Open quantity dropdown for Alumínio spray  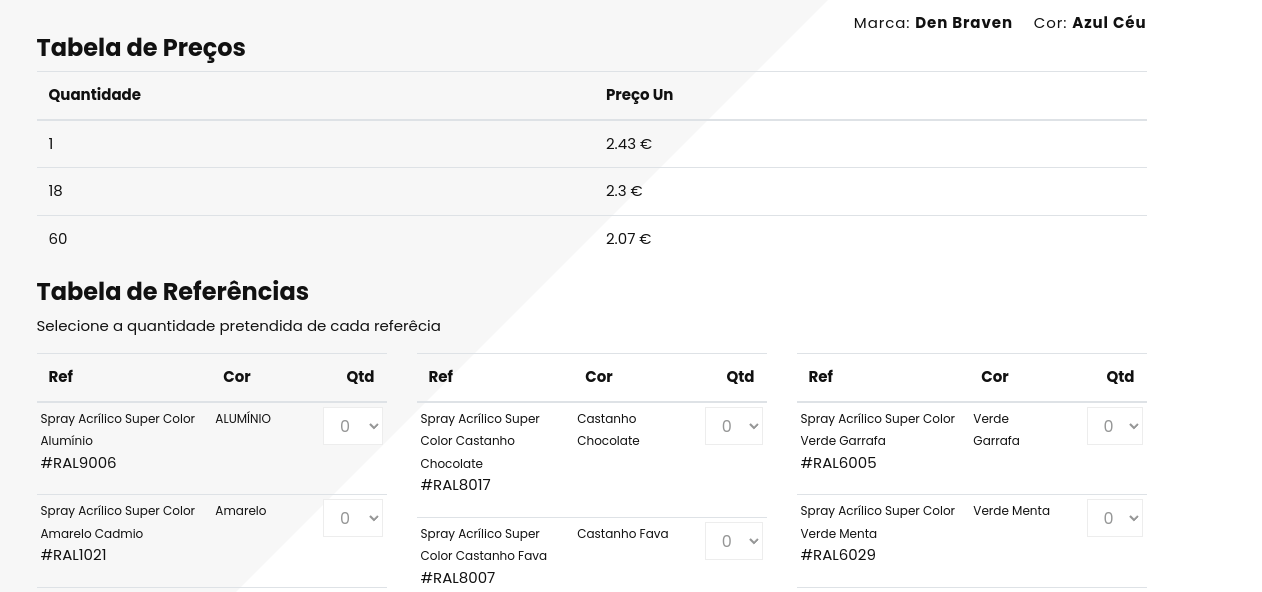click(x=353, y=426)
